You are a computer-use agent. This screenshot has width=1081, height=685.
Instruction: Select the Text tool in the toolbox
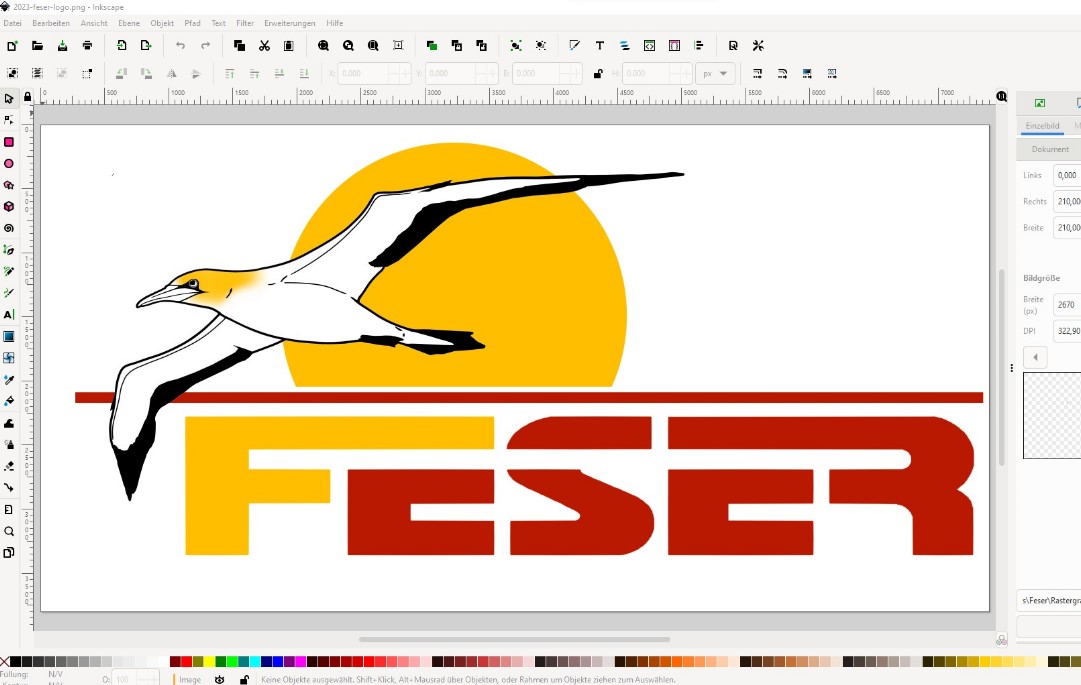pyautogui.click(x=9, y=314)
